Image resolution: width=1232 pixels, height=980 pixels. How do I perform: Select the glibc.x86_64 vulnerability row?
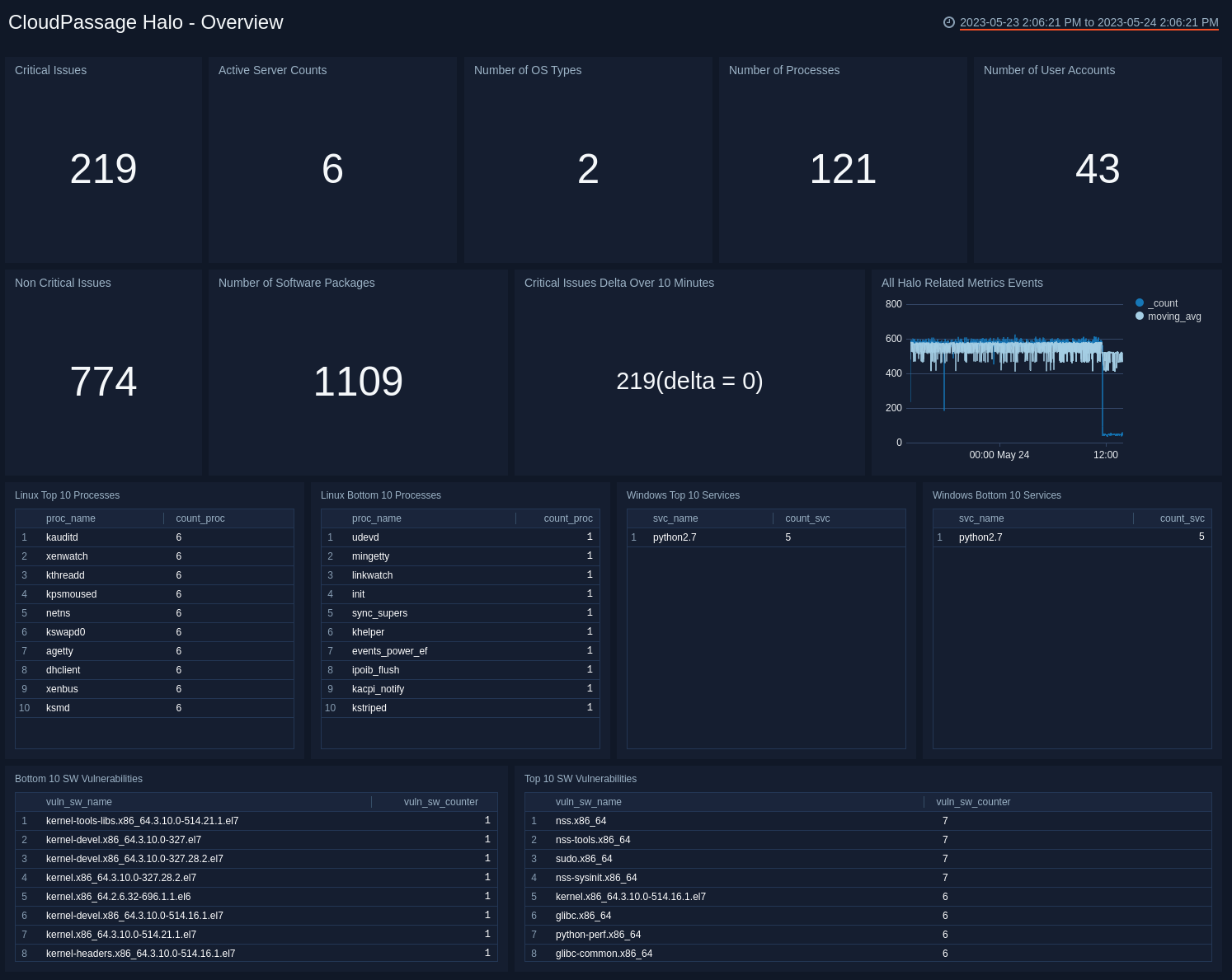(x=583, y=915)
